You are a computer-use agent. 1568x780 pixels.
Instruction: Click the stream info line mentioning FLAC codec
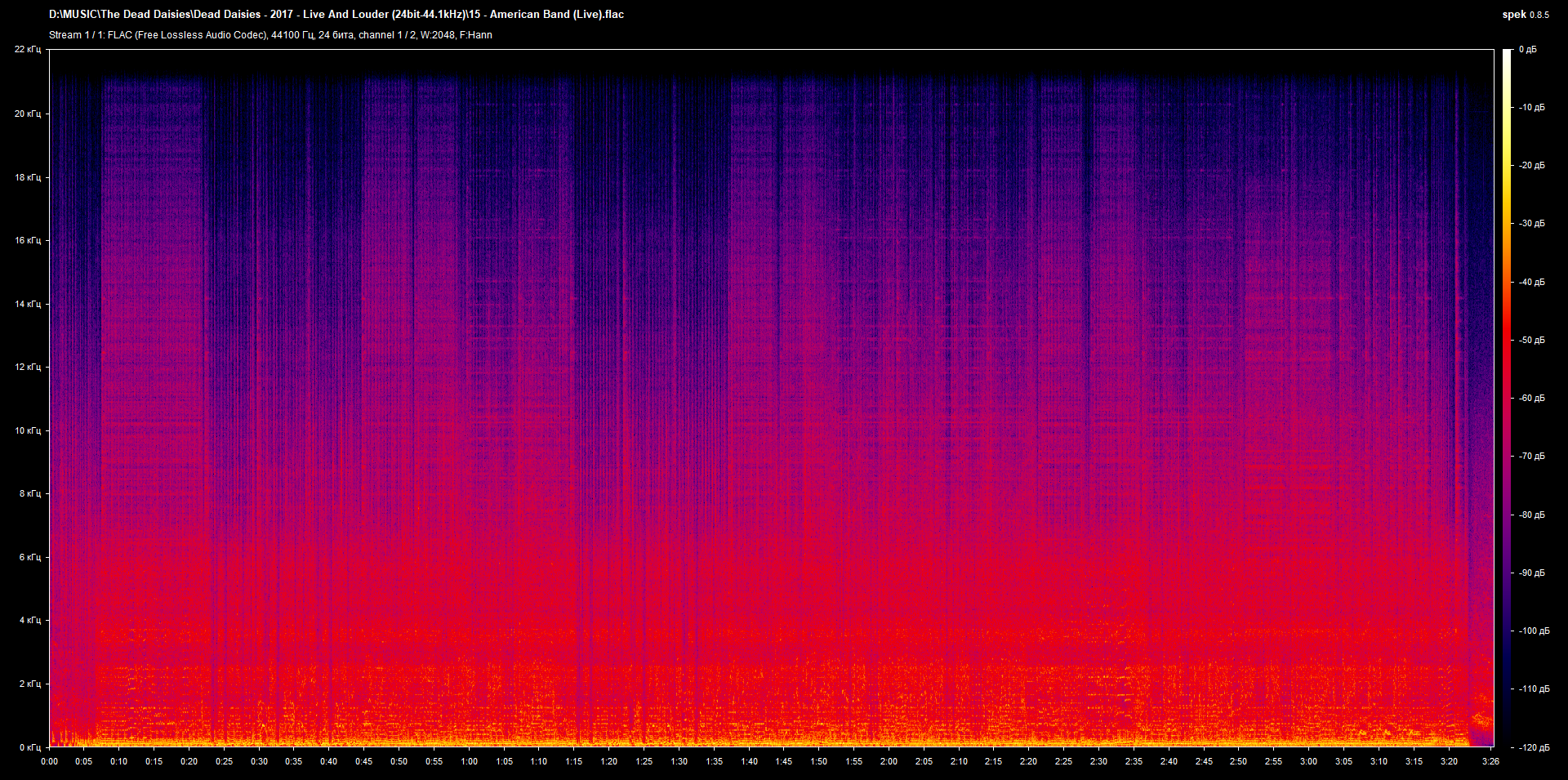(x=270, y=35)
